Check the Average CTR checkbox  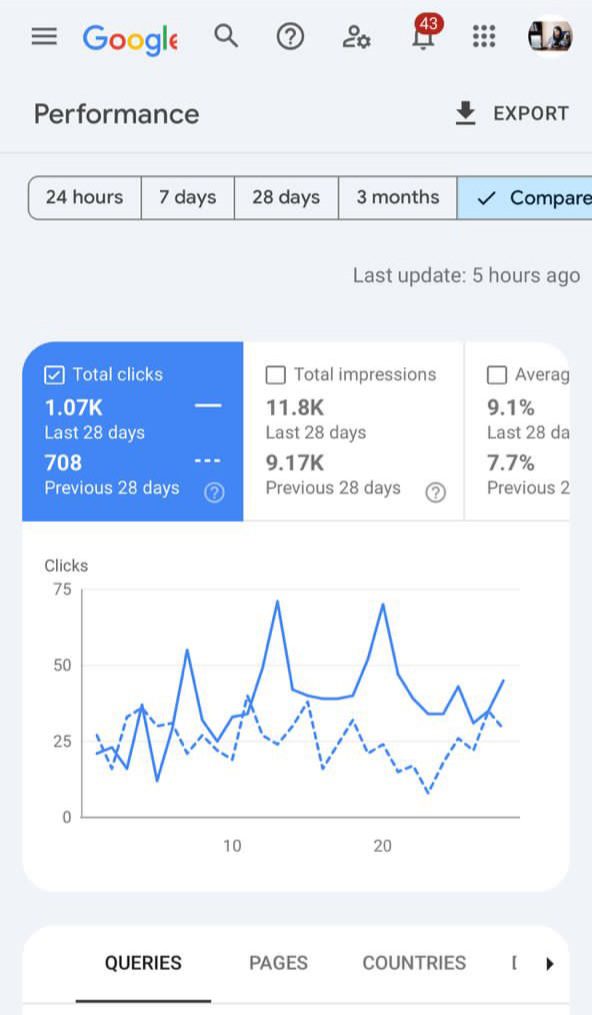pyautogui.click(x=497, y=375)
